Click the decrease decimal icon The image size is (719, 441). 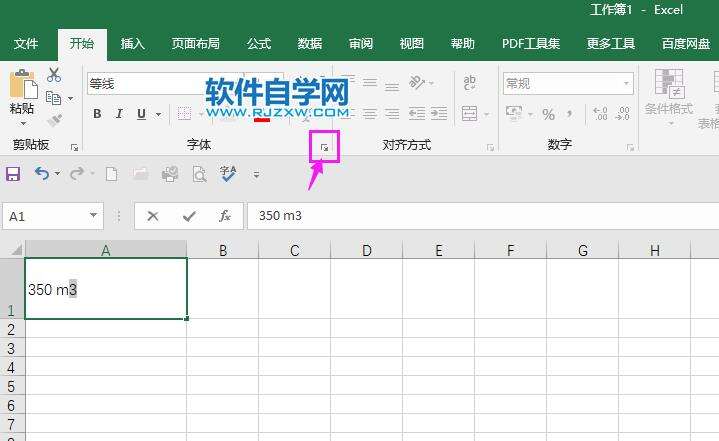pyautogui.click(x=622, y=113)
